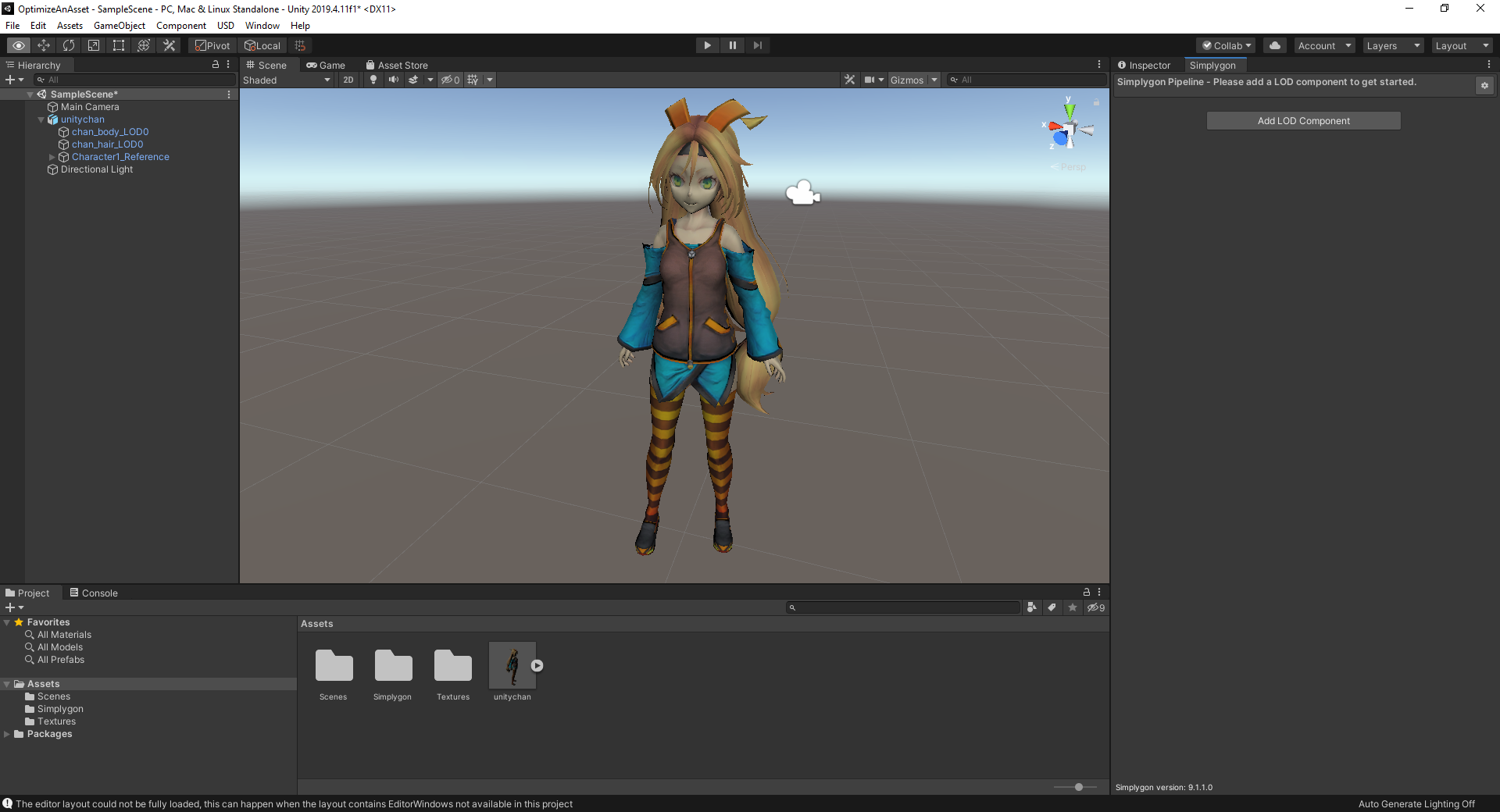Expand Character1_Reference in Hierarchy
1500x812 pixels.
[x=52, y=157]
